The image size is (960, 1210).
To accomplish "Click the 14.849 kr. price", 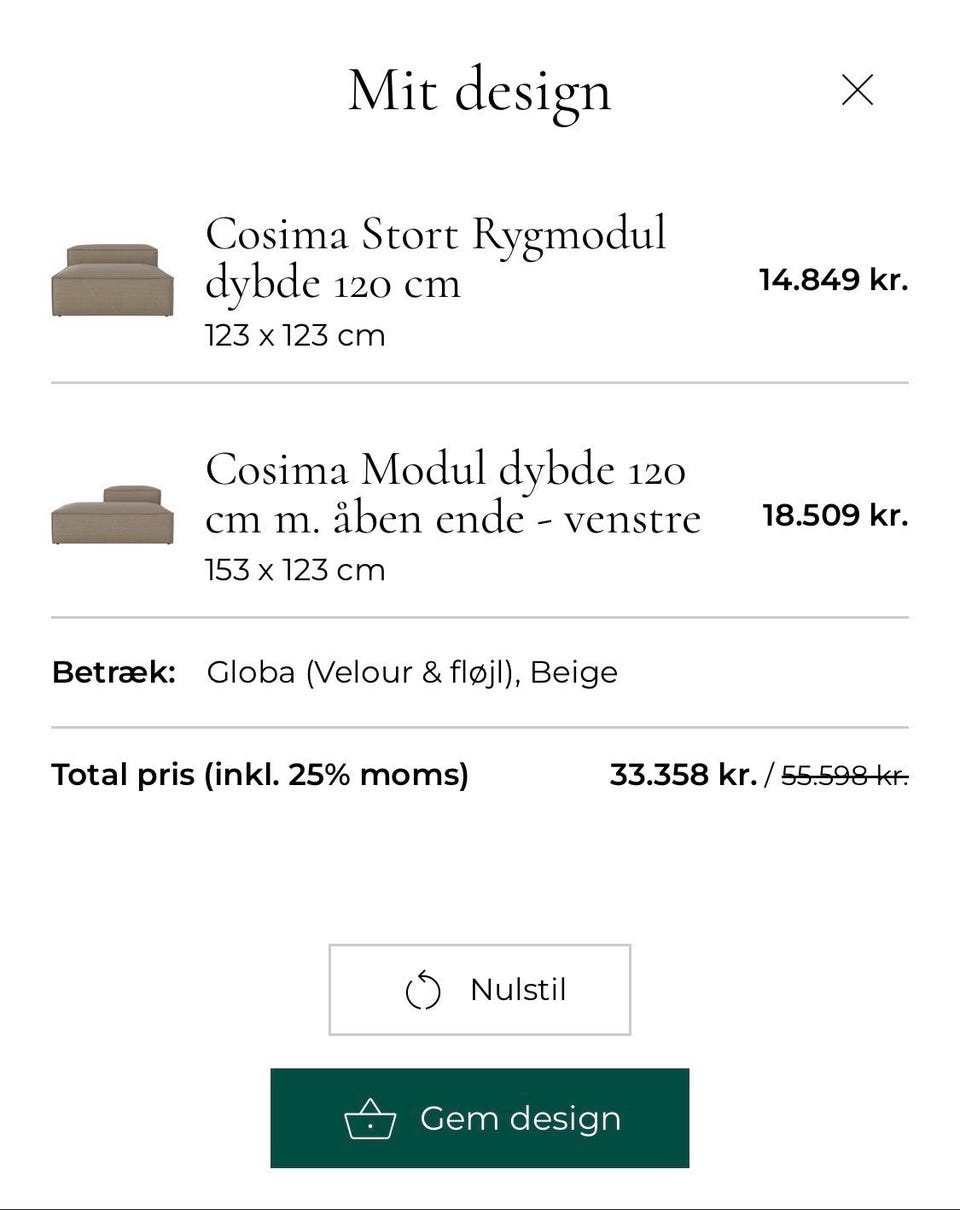I will [x=833, y=280].
